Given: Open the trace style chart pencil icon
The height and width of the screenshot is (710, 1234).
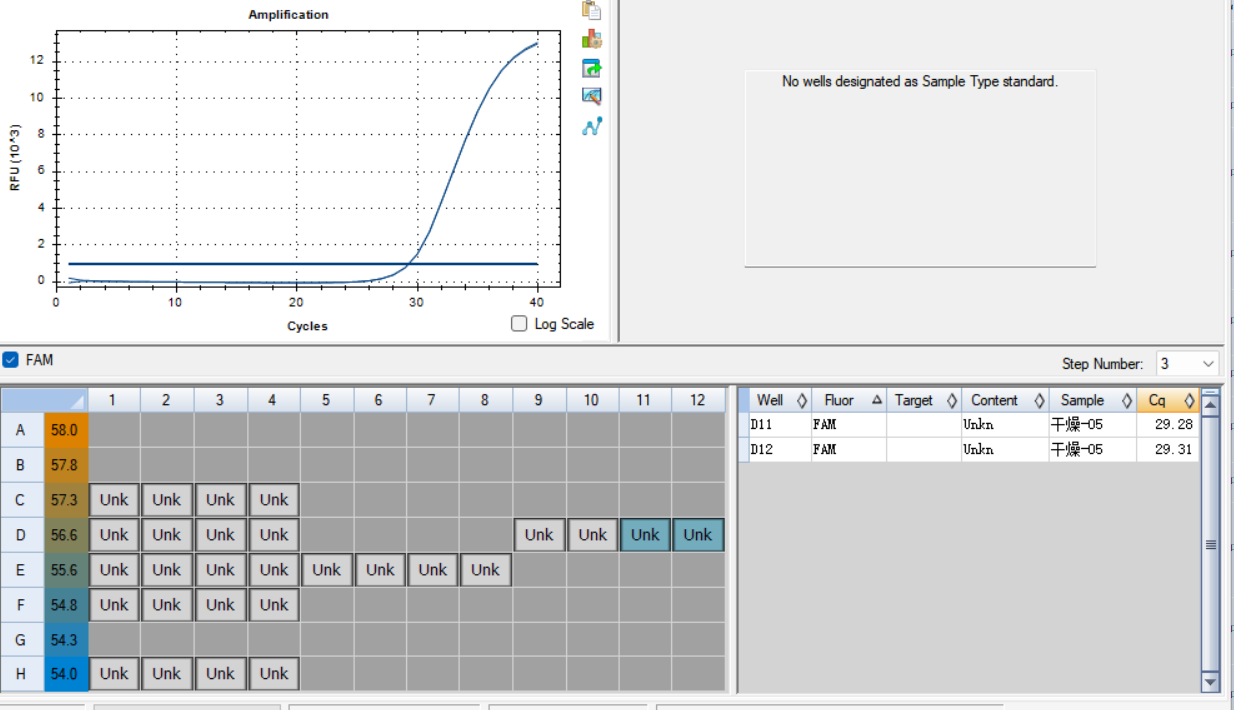Looking at the screenshot, I should (592, 97).
